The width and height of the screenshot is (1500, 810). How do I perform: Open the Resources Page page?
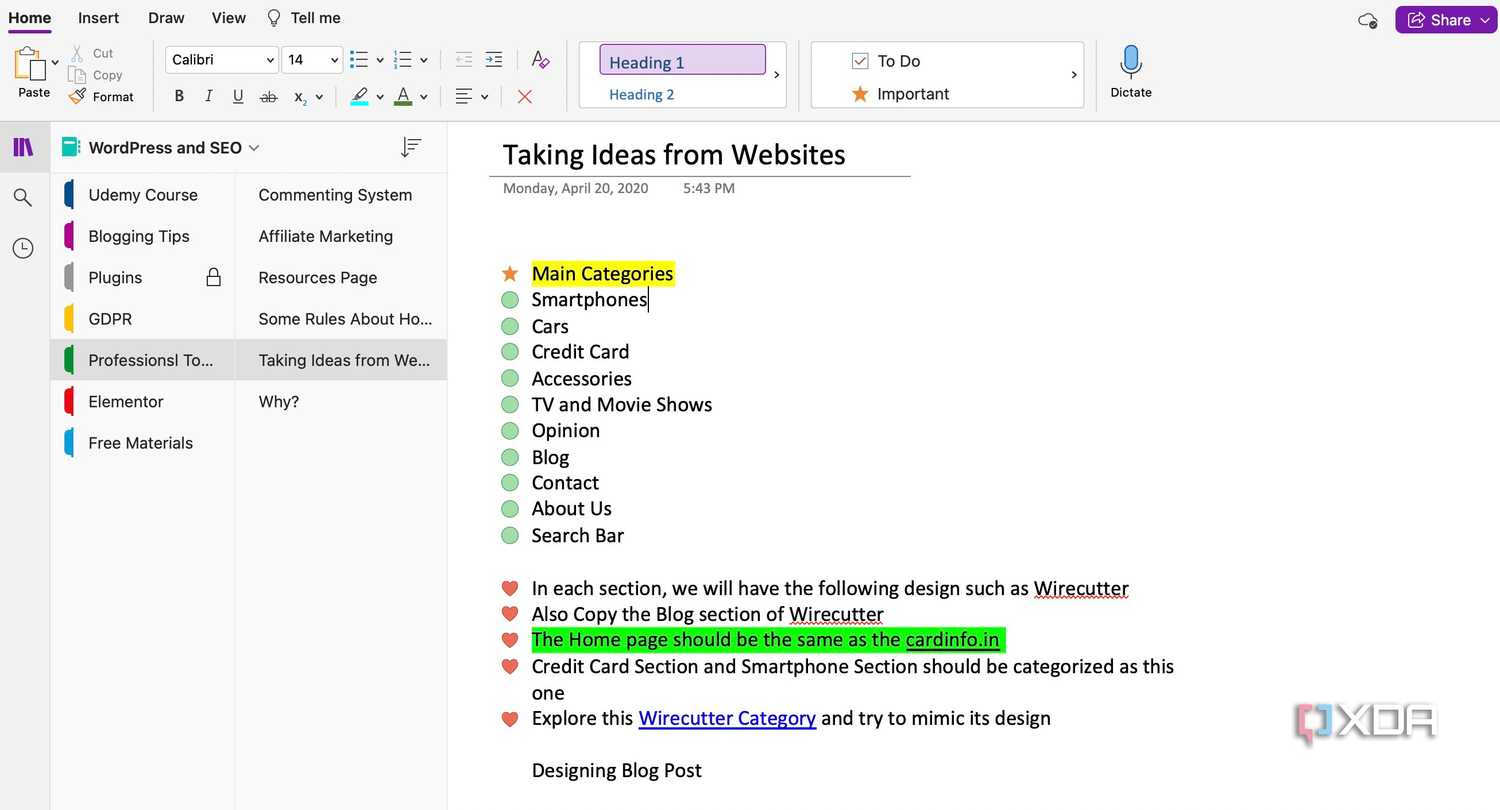341,277
